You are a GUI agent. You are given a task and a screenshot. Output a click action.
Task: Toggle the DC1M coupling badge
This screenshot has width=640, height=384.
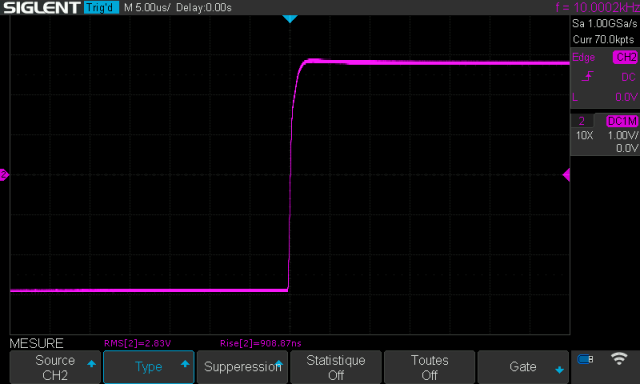(622, 121)
